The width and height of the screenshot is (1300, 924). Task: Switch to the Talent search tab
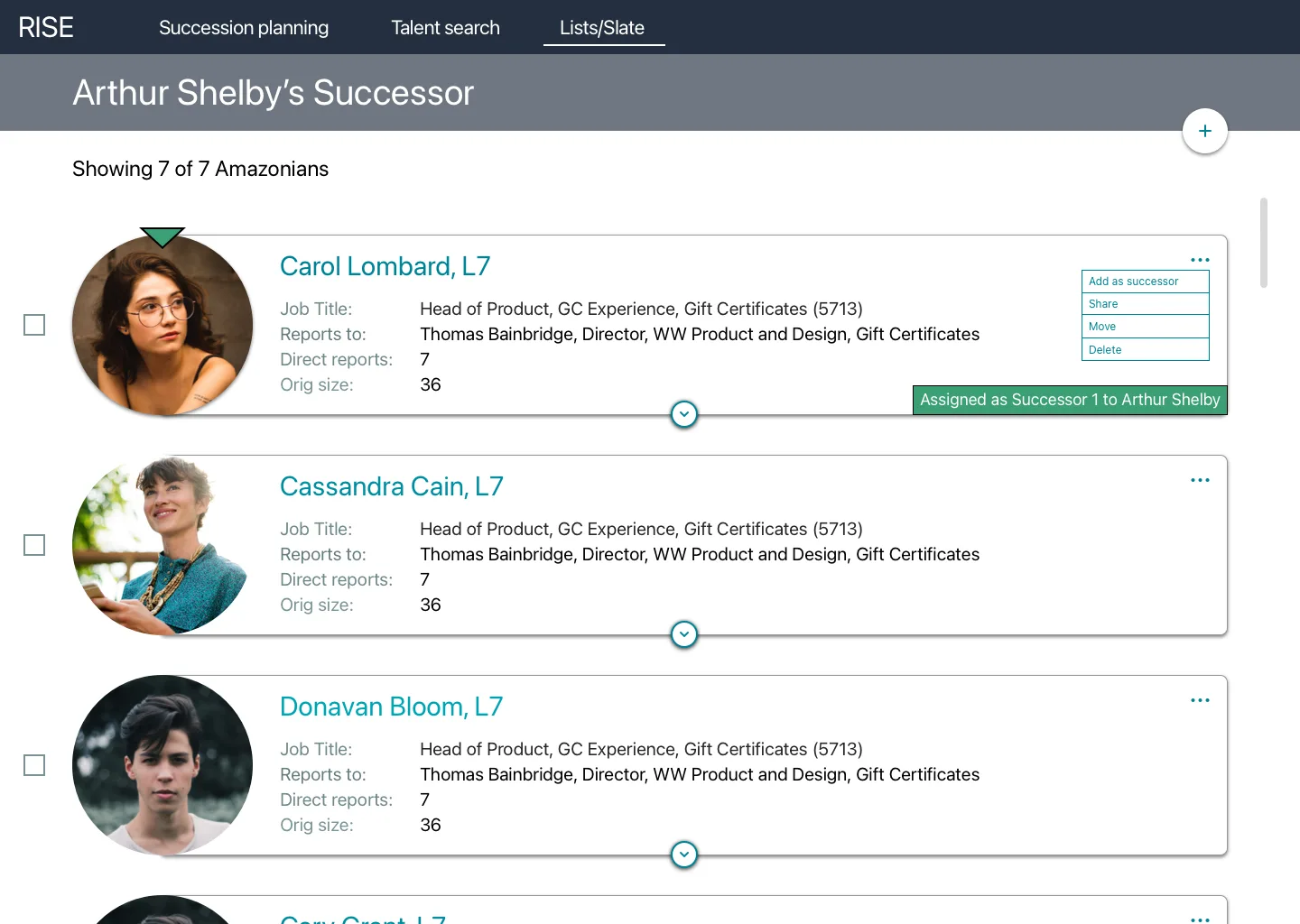coord(445,28)
